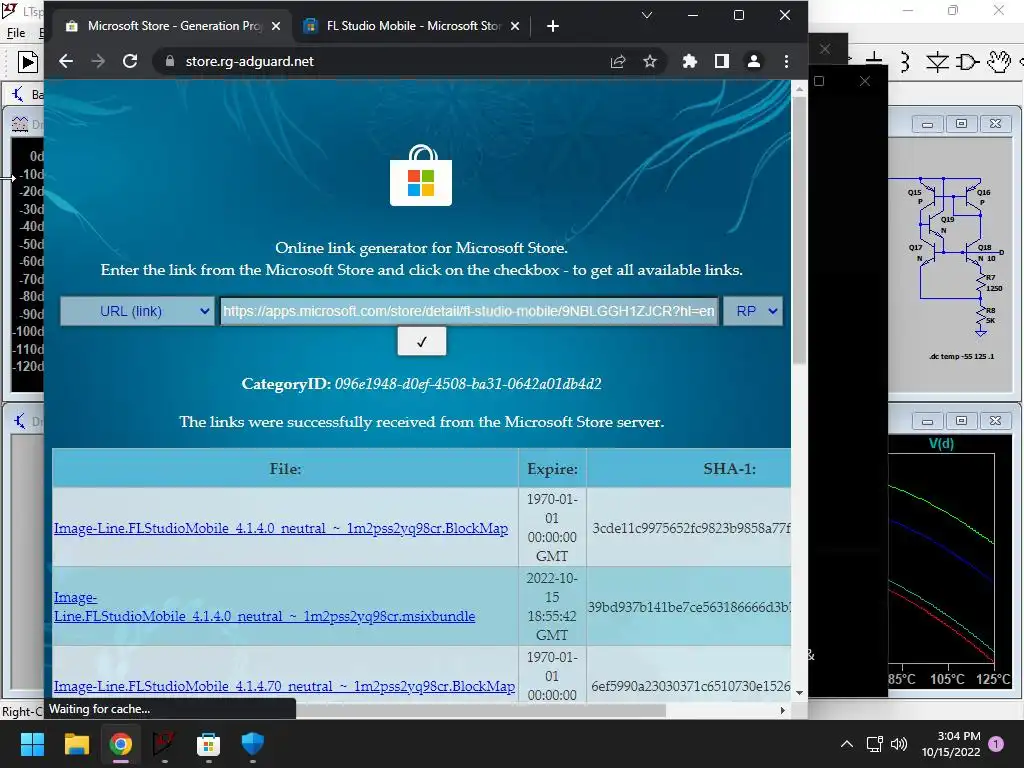
Task: Open File Explorer from the taskbar
Action: tap(76, 744)
